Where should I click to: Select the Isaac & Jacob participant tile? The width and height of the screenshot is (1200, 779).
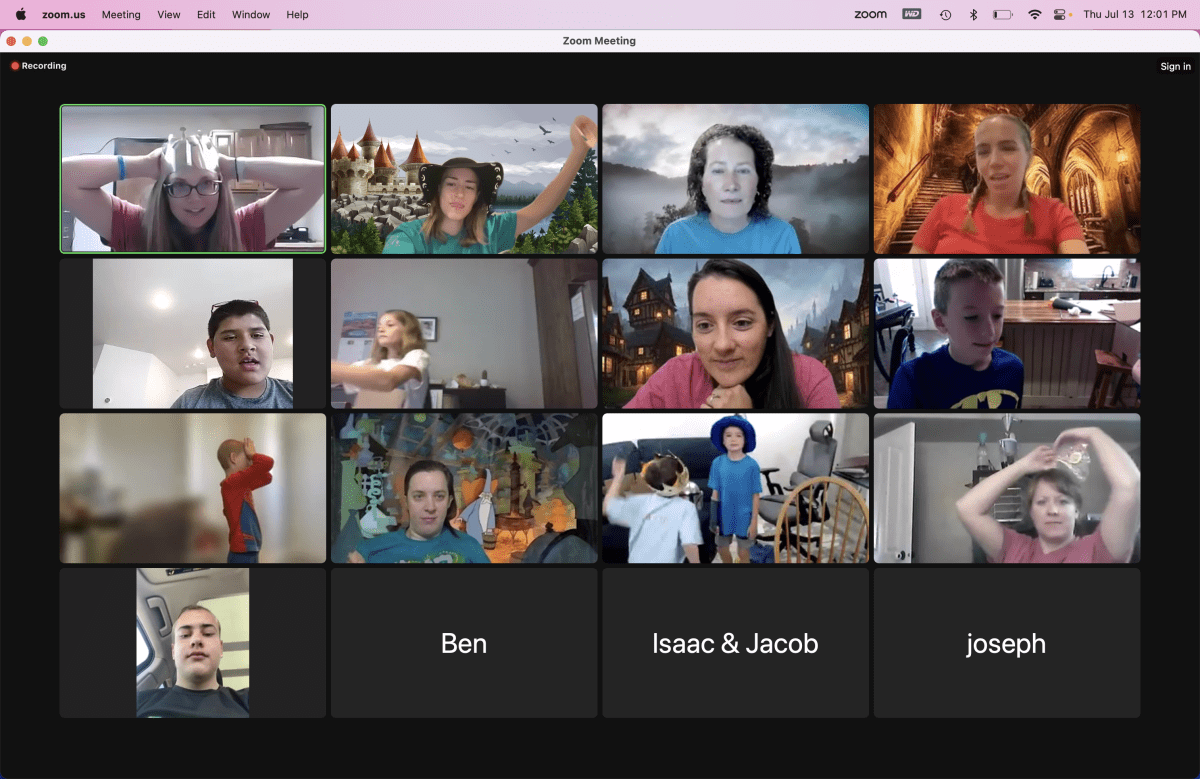[x=735, y=643]
